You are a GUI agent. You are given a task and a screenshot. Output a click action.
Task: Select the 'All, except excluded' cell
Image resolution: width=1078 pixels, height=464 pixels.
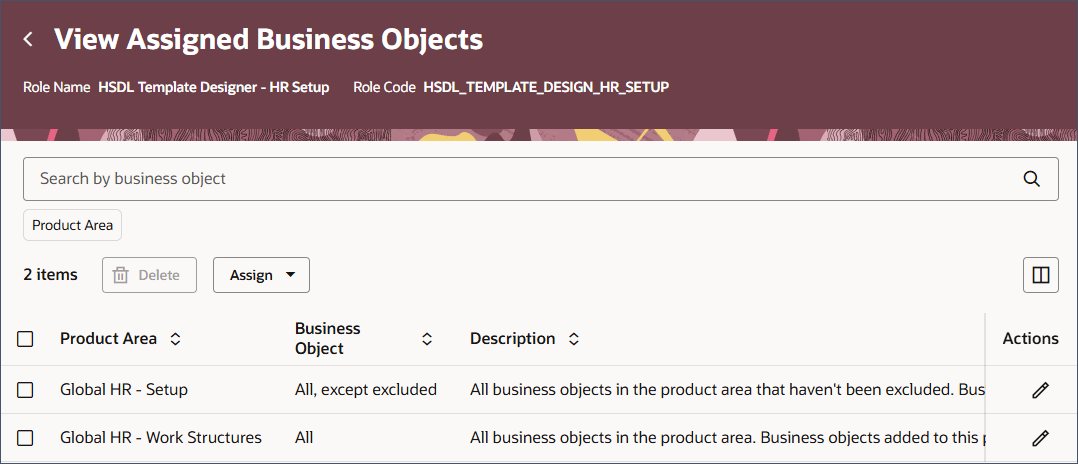(366, 390)
